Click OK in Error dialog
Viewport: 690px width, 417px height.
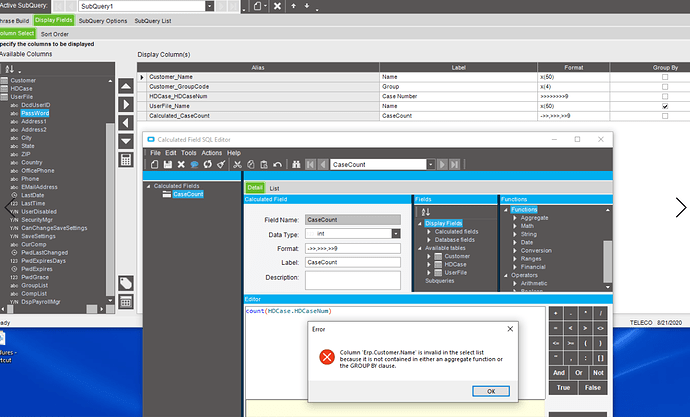coord(491,391)
